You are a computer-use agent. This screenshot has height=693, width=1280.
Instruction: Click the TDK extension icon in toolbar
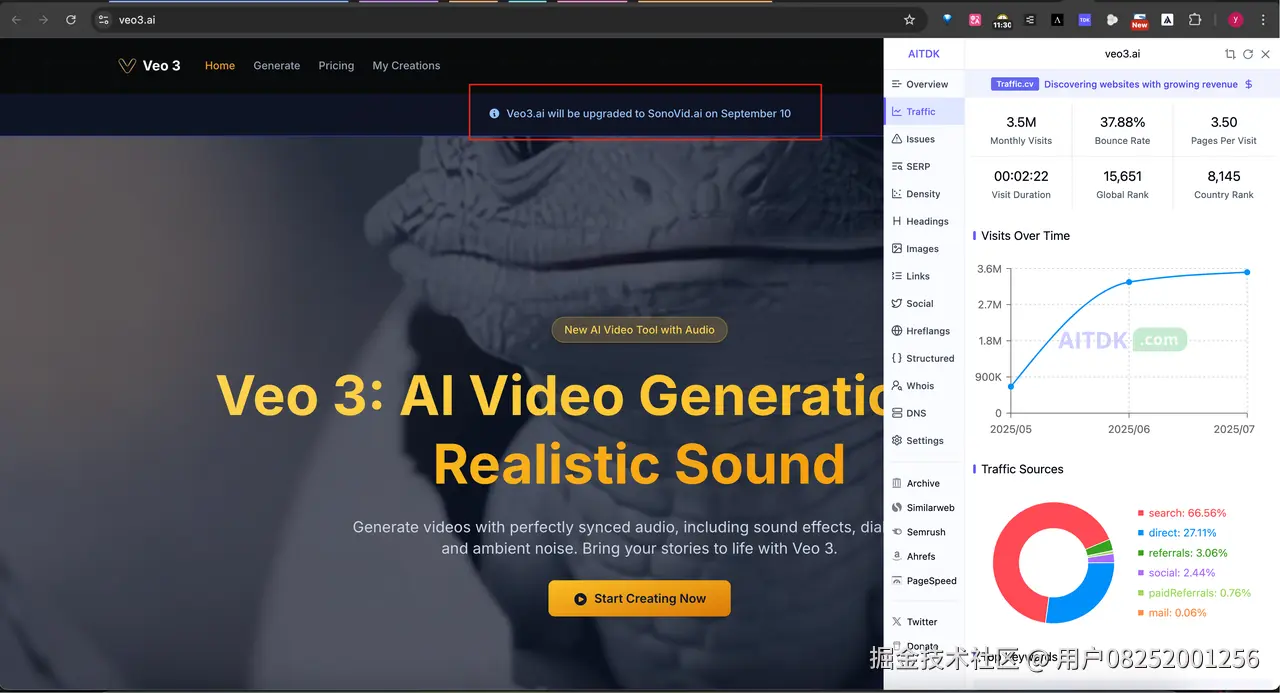[x=1084, y=20]
